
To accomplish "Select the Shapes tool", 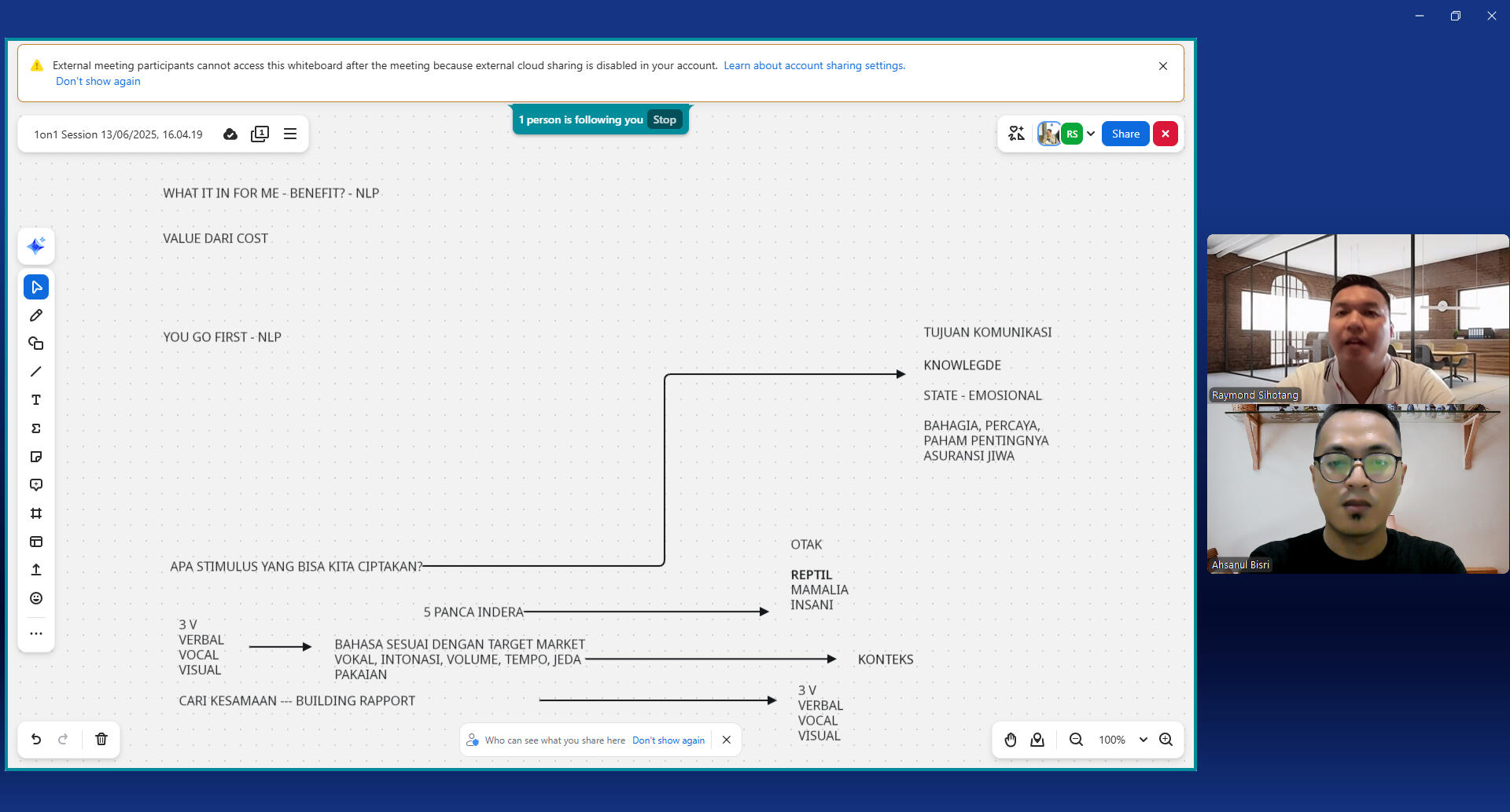I will pyautogui.click(x=36, y=344).
